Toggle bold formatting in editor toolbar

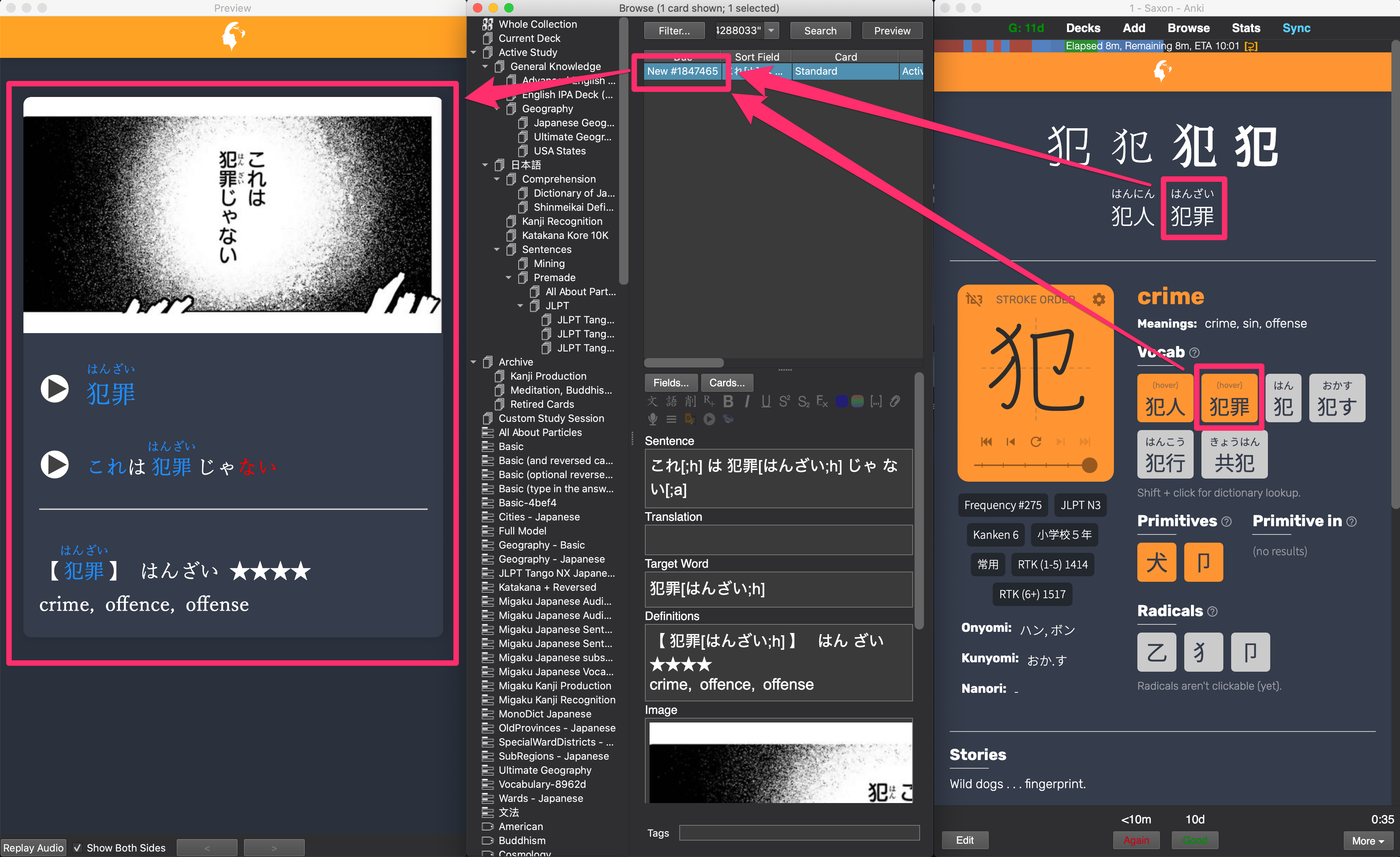coord(728,402)
